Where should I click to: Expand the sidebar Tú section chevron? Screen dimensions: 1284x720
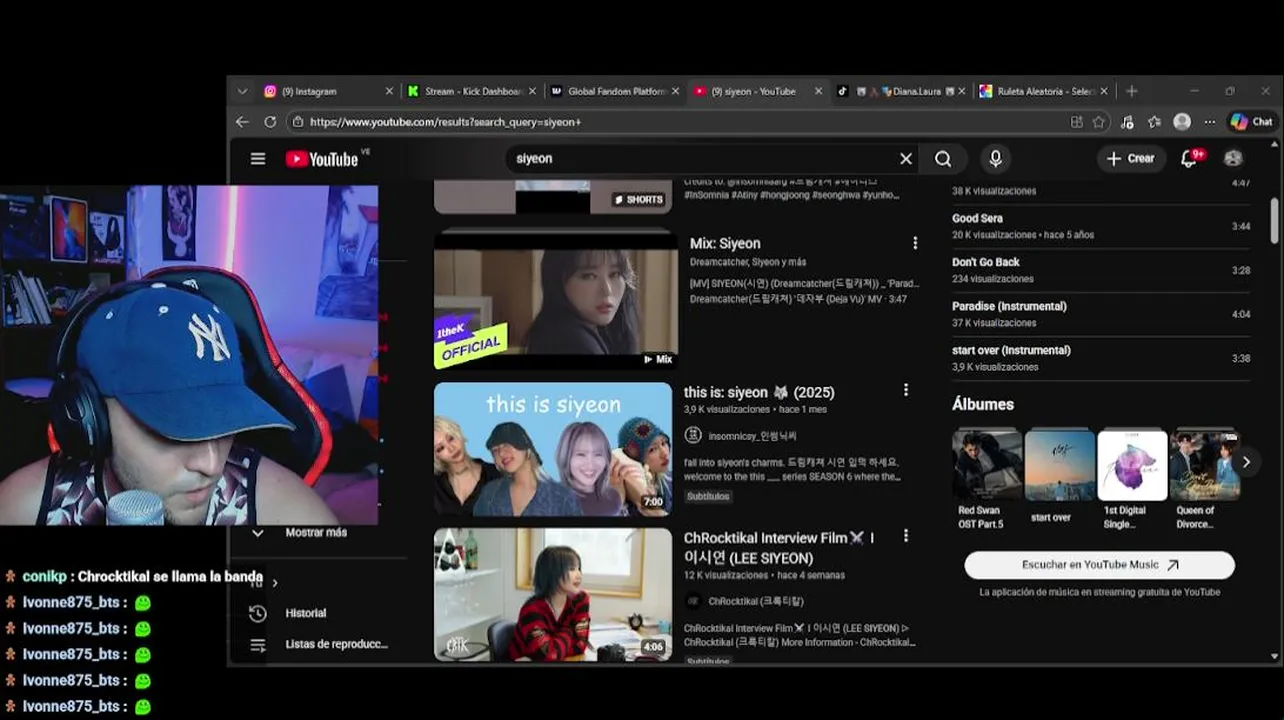point(274,582)
